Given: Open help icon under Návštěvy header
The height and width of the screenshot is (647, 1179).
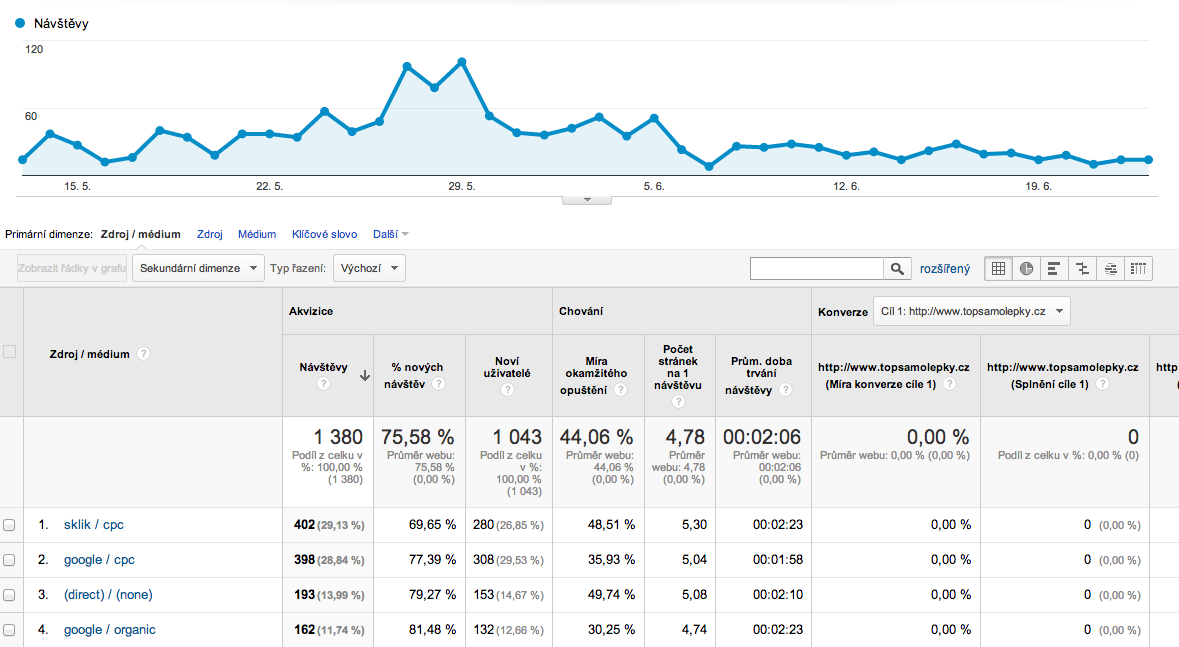Looking at the screenshot, I should pyautogui.click(x=323, y=384).
